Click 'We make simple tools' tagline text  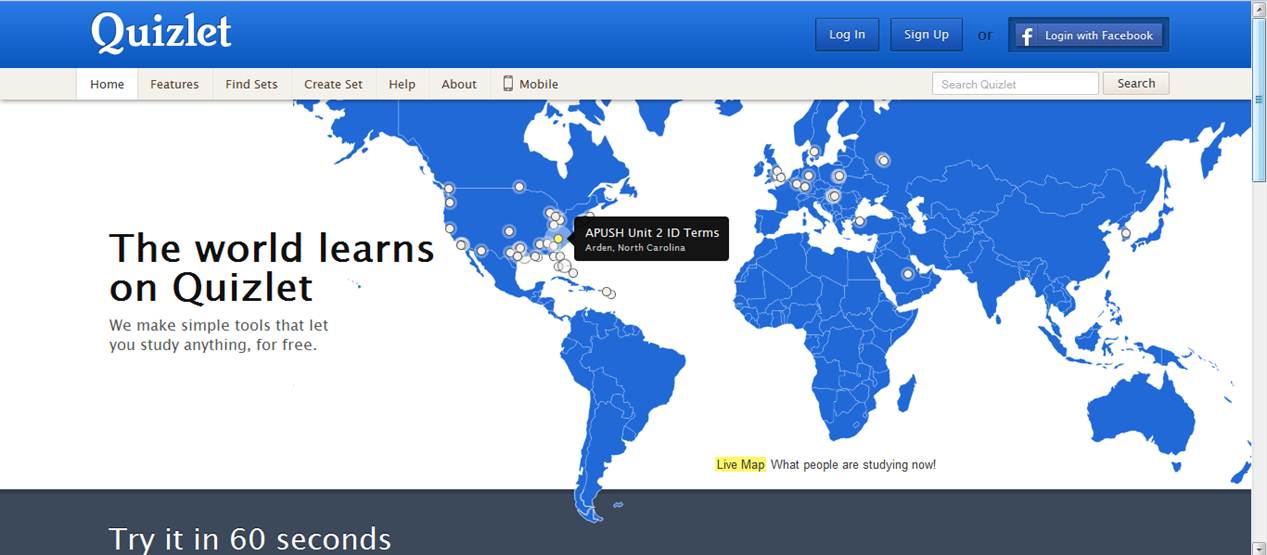(x=219, y=335)
